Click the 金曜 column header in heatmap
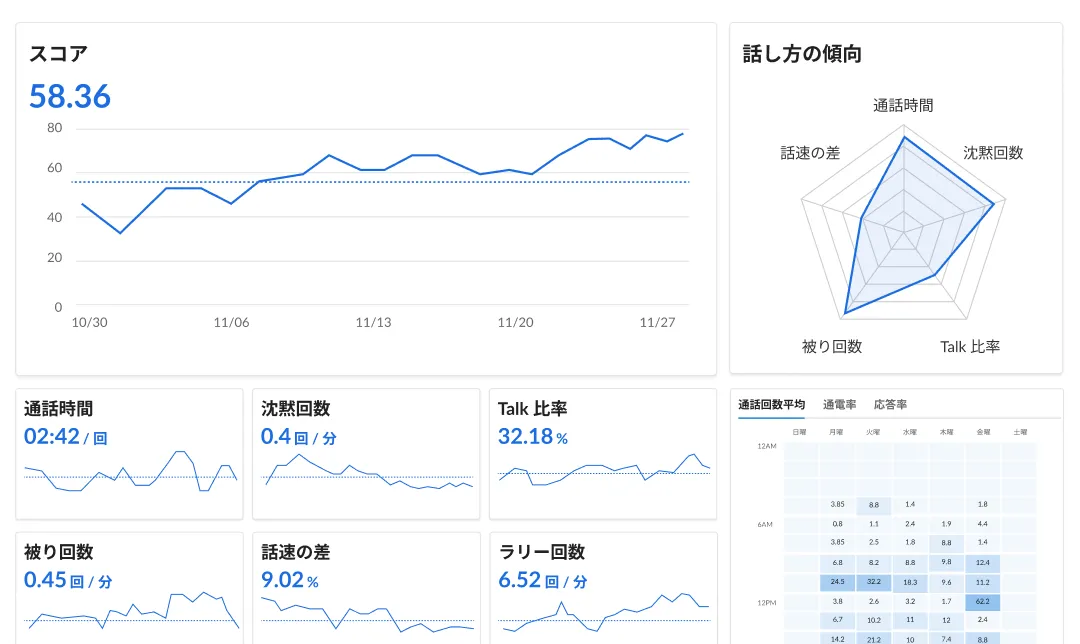The height and width of the screenshot is (644, 1080). pos(982,432)
